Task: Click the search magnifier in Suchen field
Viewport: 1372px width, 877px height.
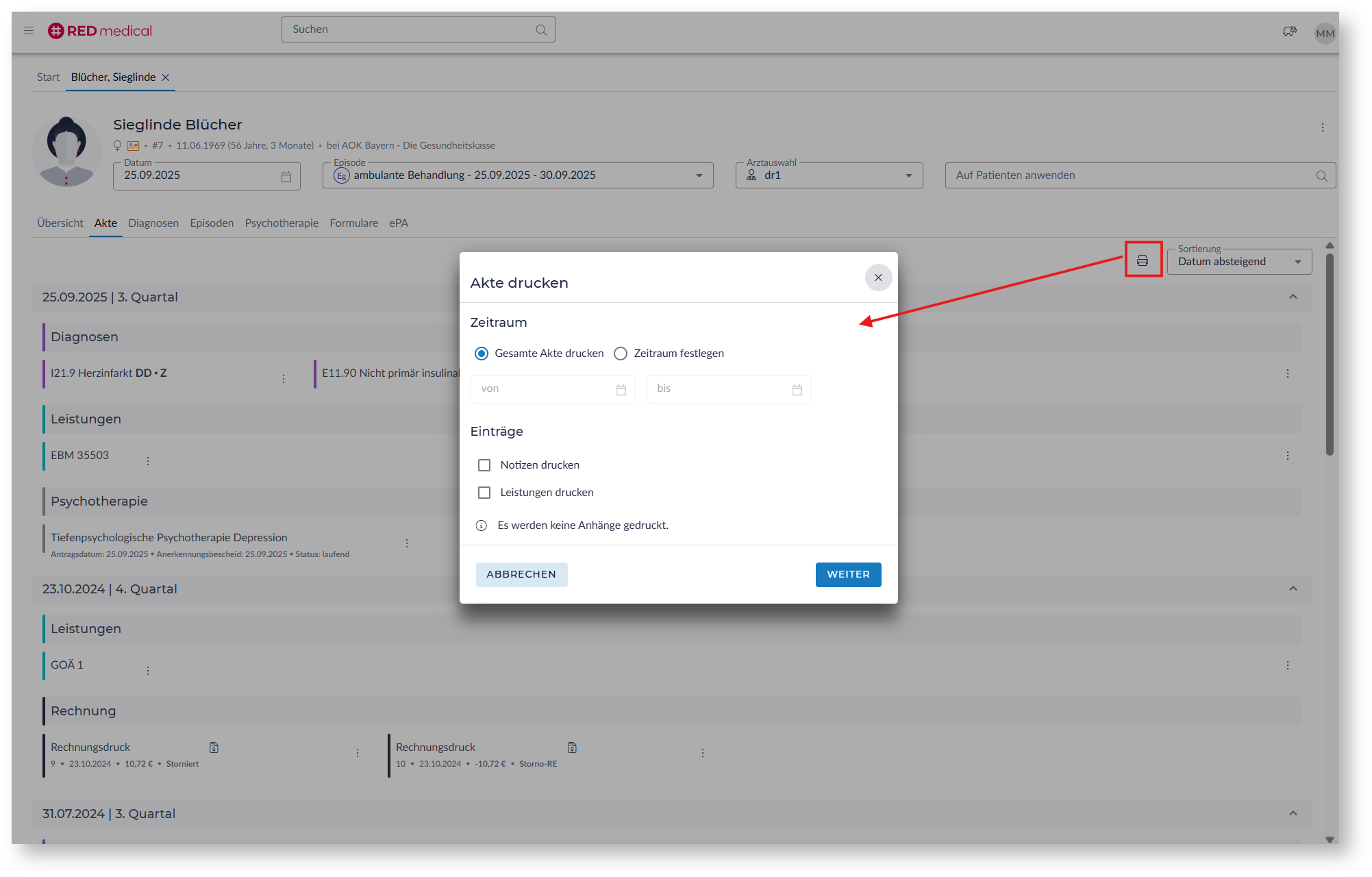Action: pos(540,30)
